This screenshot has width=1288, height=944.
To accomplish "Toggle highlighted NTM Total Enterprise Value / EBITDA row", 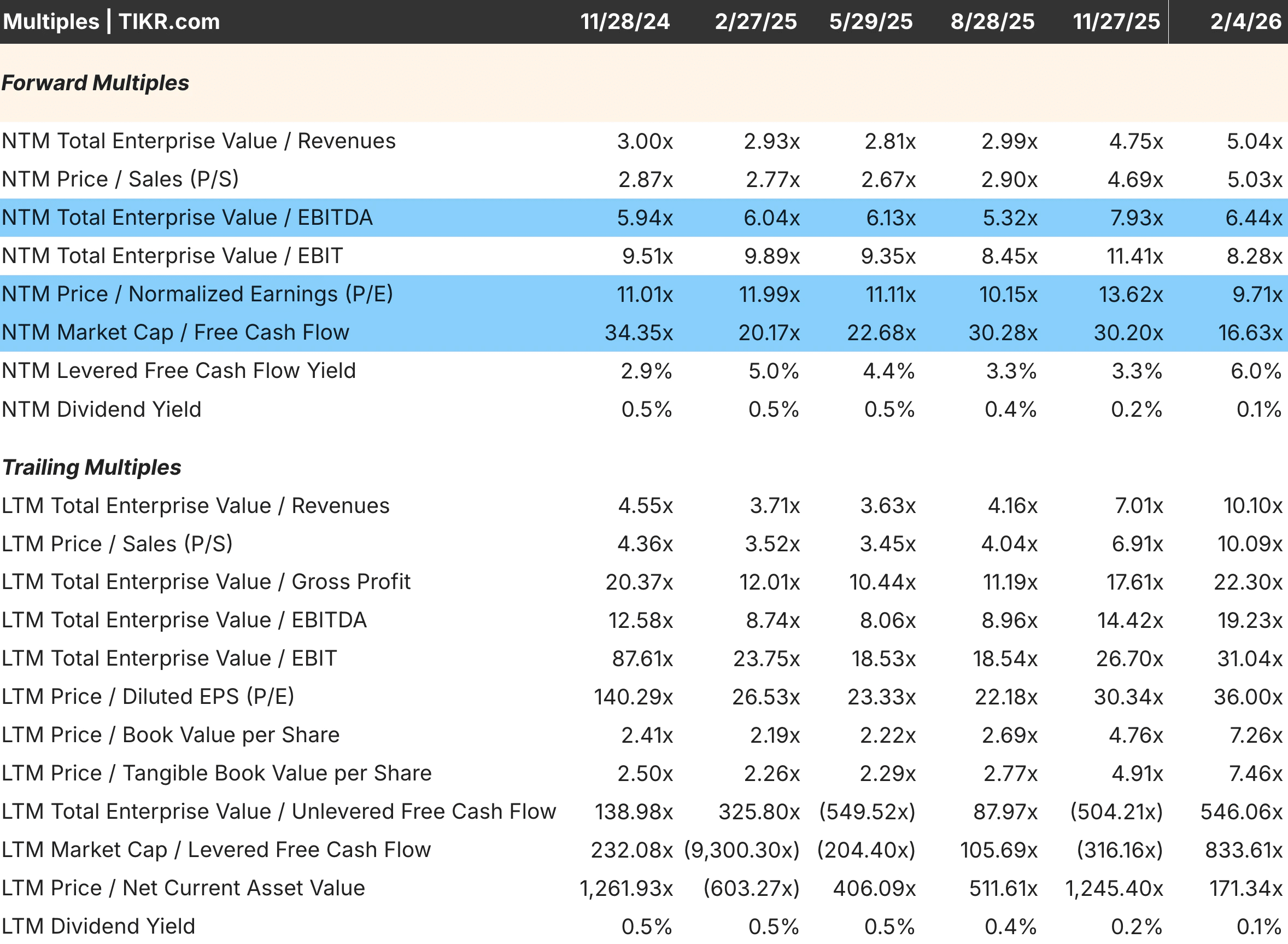I will (x=187, y=218).
